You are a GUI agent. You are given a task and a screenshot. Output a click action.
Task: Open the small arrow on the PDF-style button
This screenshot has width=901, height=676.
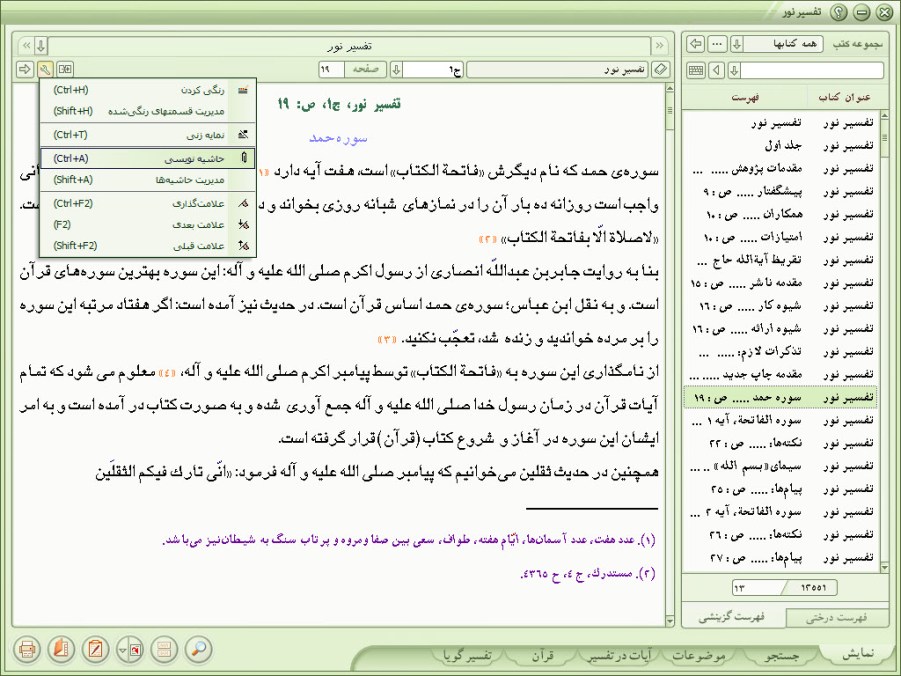coord(122,650)
